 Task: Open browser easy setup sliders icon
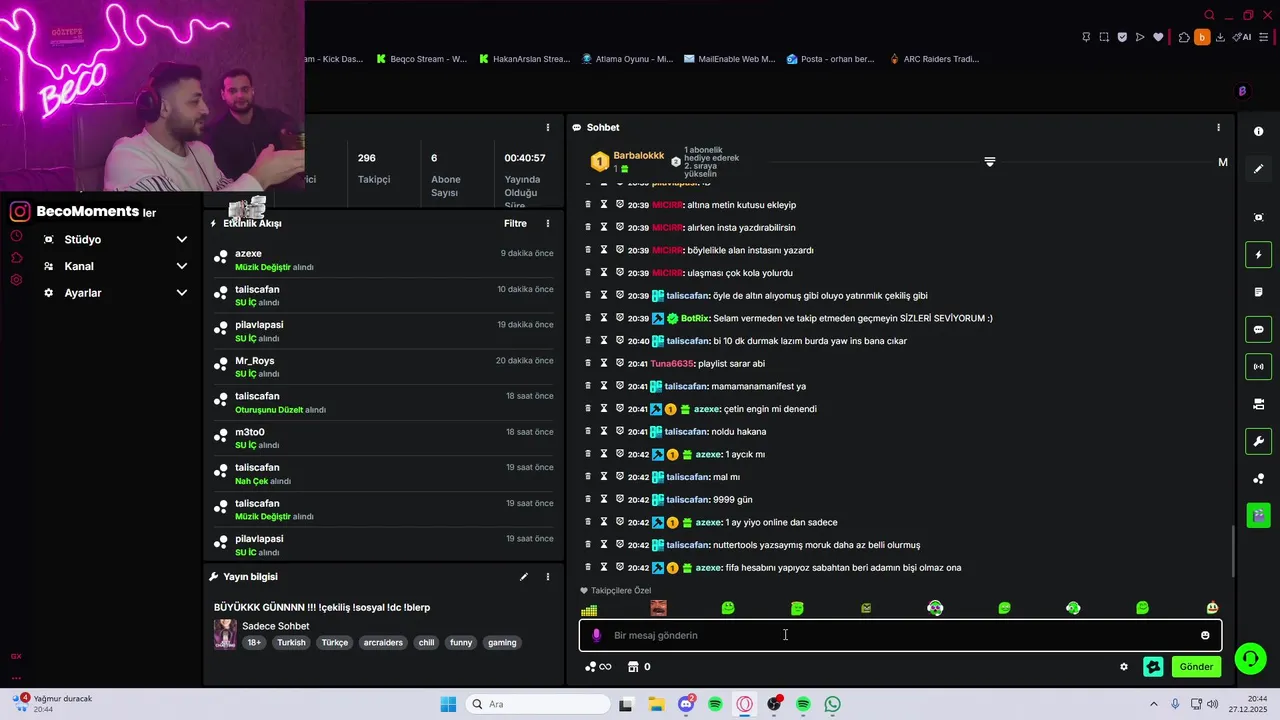(x=1265, y=37)
